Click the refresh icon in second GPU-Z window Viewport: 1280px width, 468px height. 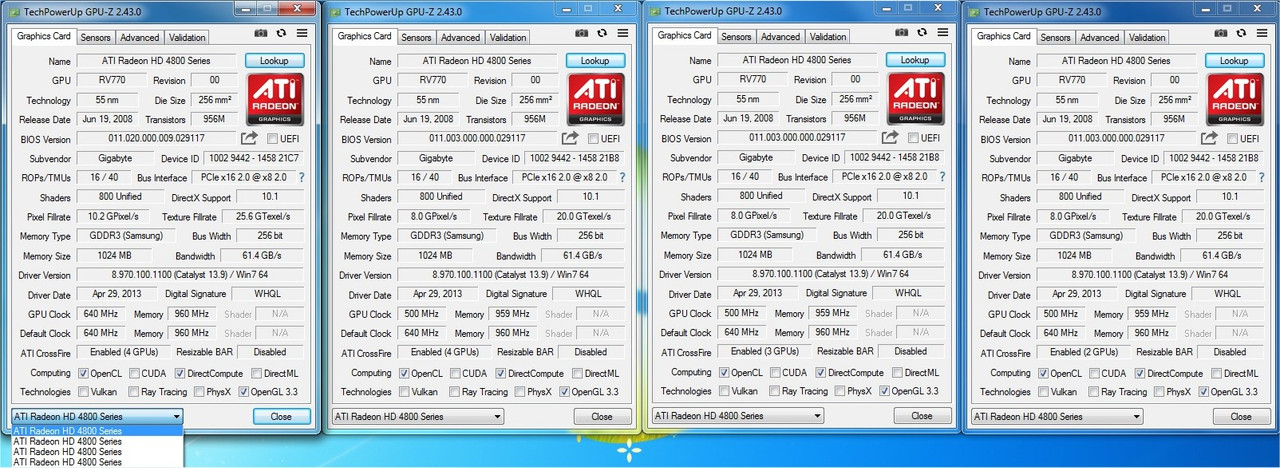[601, 33]
